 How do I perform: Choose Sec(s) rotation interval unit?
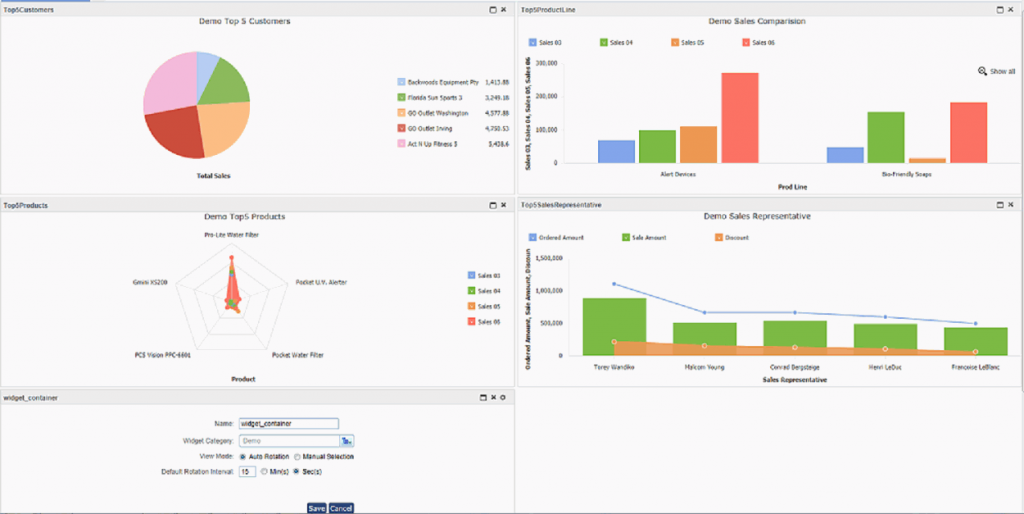296,471
